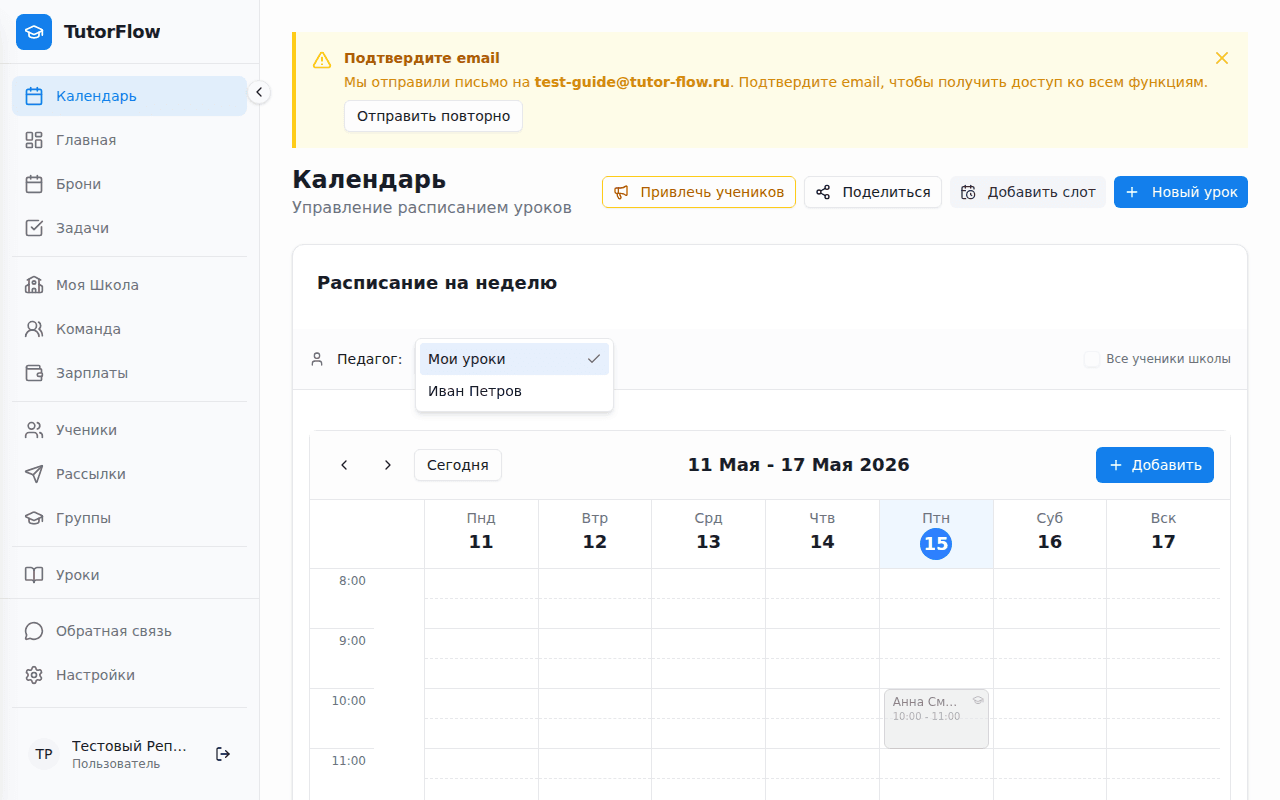
Task: Select Иван Петров in teacher dropdown
Action: [514, 391]
